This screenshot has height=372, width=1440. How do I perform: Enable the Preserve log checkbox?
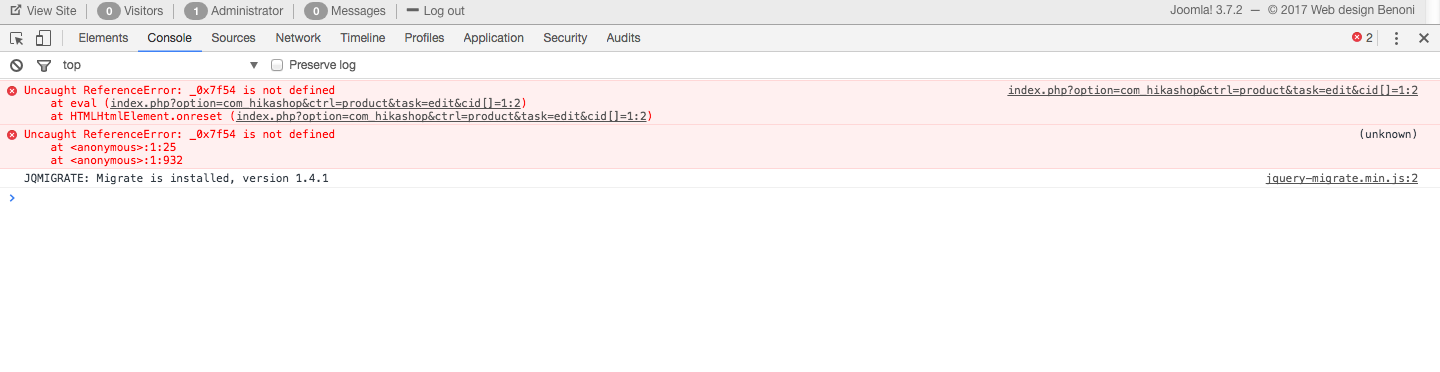(x=278, y=65)
